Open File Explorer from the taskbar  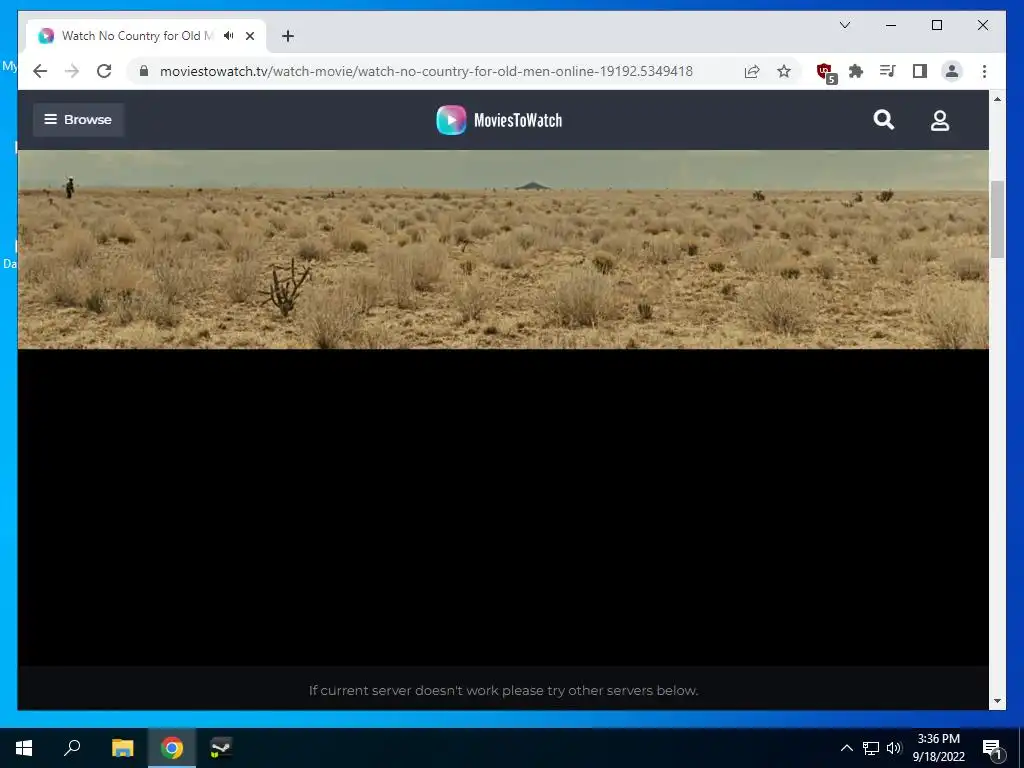tap(122, 748)
